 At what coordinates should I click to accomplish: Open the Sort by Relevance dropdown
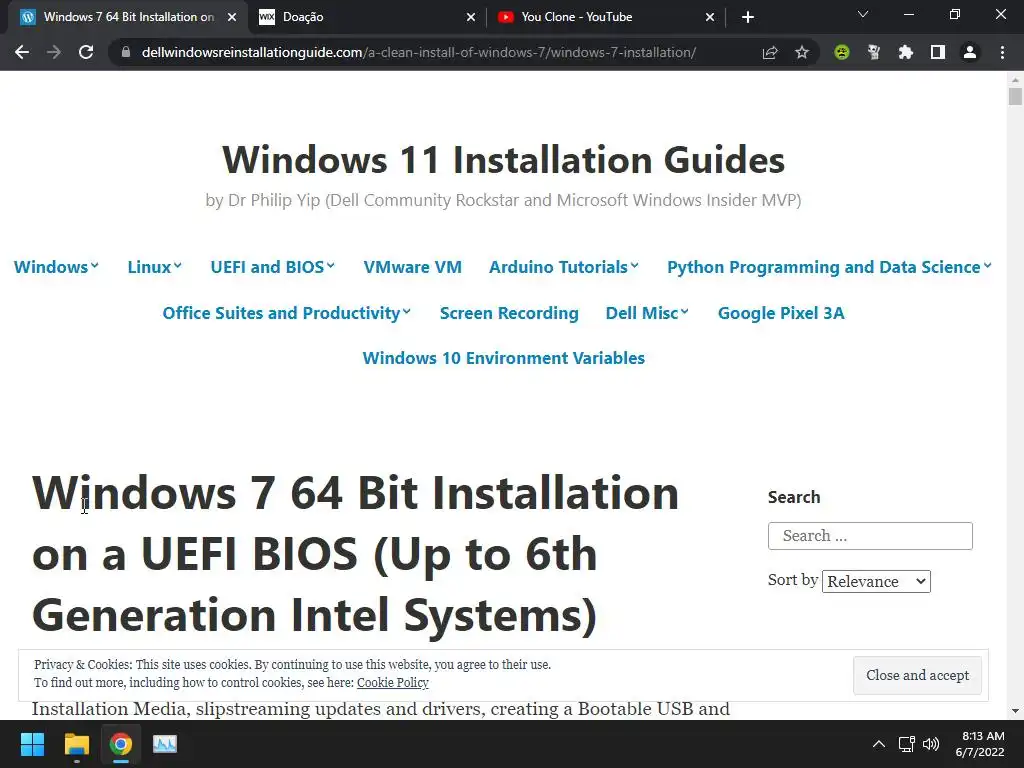pos(876,581)
